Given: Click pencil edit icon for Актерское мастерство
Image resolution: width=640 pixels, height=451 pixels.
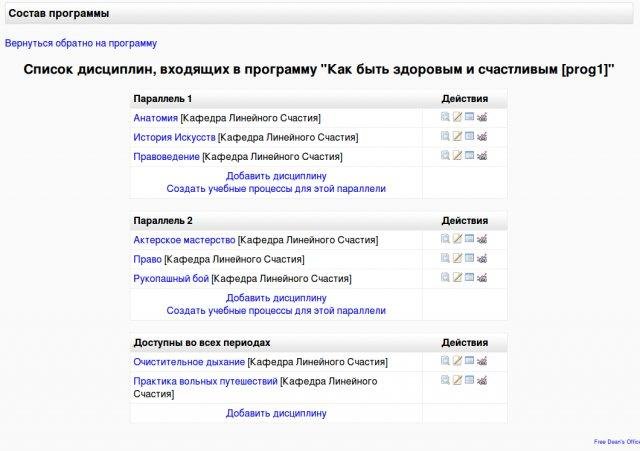Looking at the screenshot, I should coord(457,239).
